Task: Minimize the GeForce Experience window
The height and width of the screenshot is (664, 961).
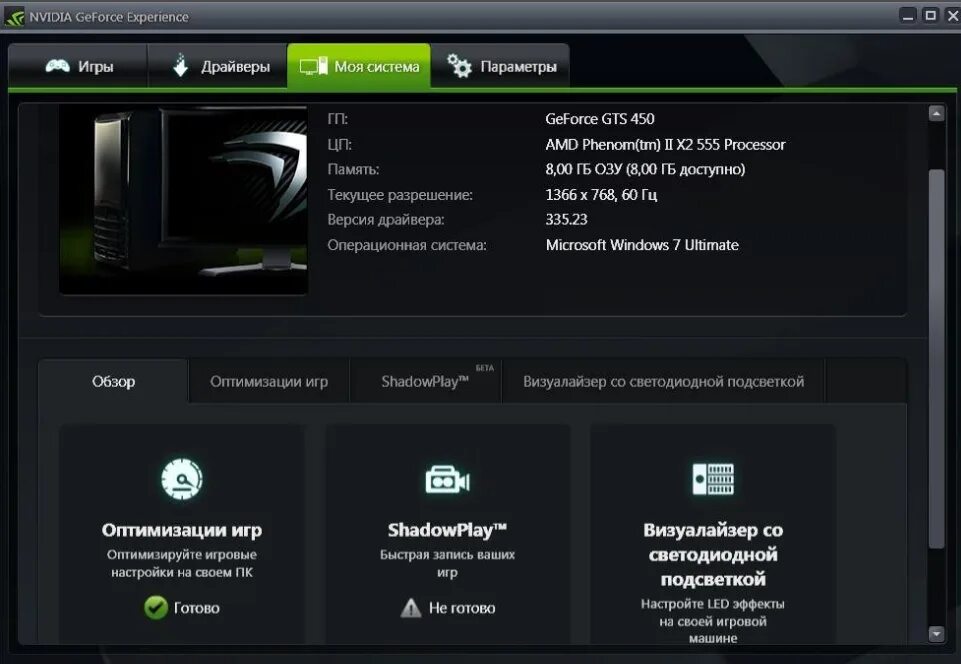Action: point(908,17)
